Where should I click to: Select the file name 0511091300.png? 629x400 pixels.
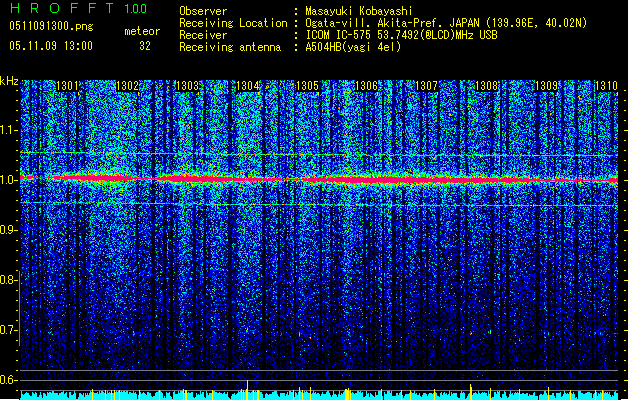point(51,27)
